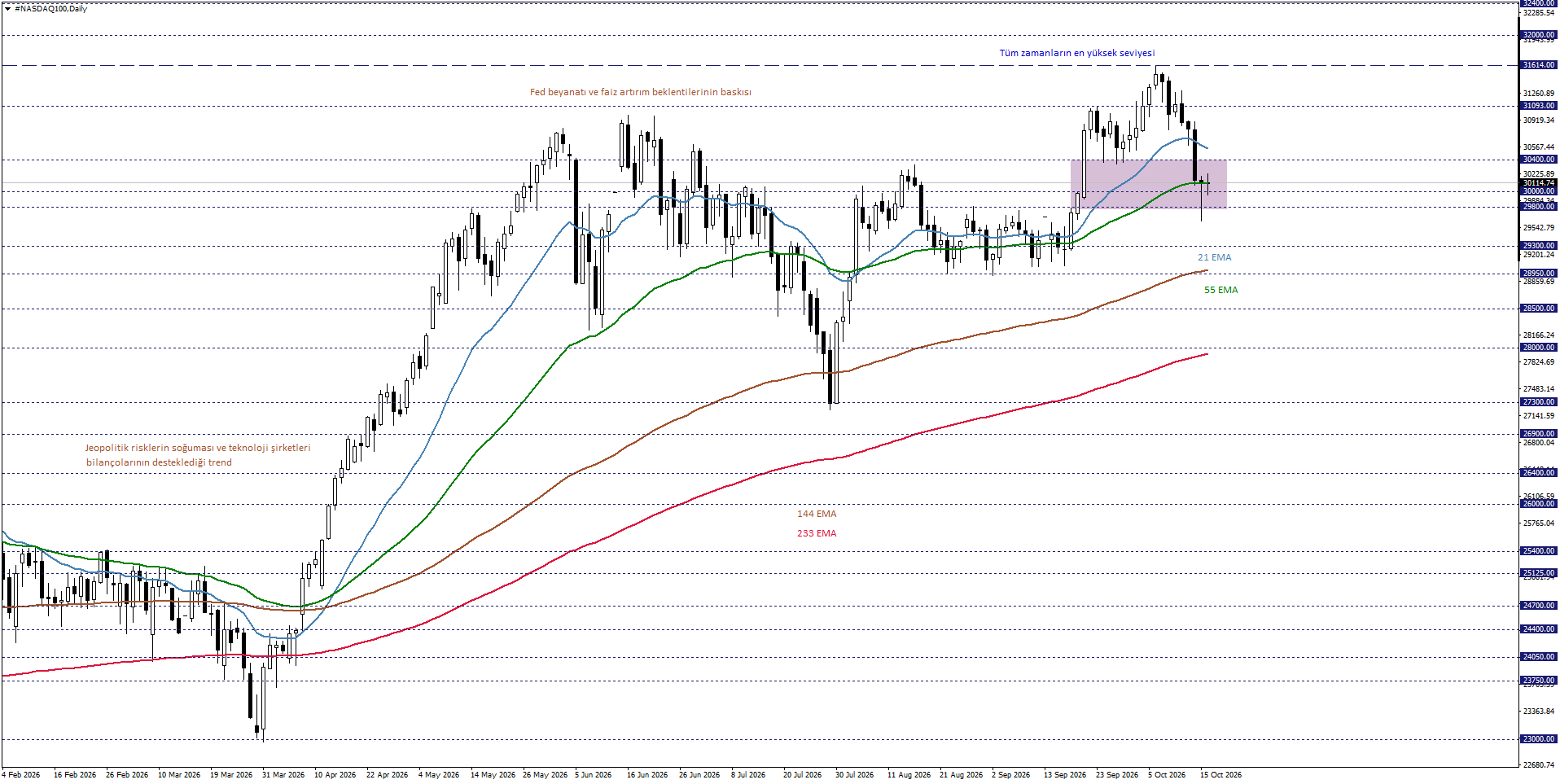The image size is (1560, 784).
Task: Click the 26900.00 price level tag
Action: pyautogui.click(x=1539, y=434)
